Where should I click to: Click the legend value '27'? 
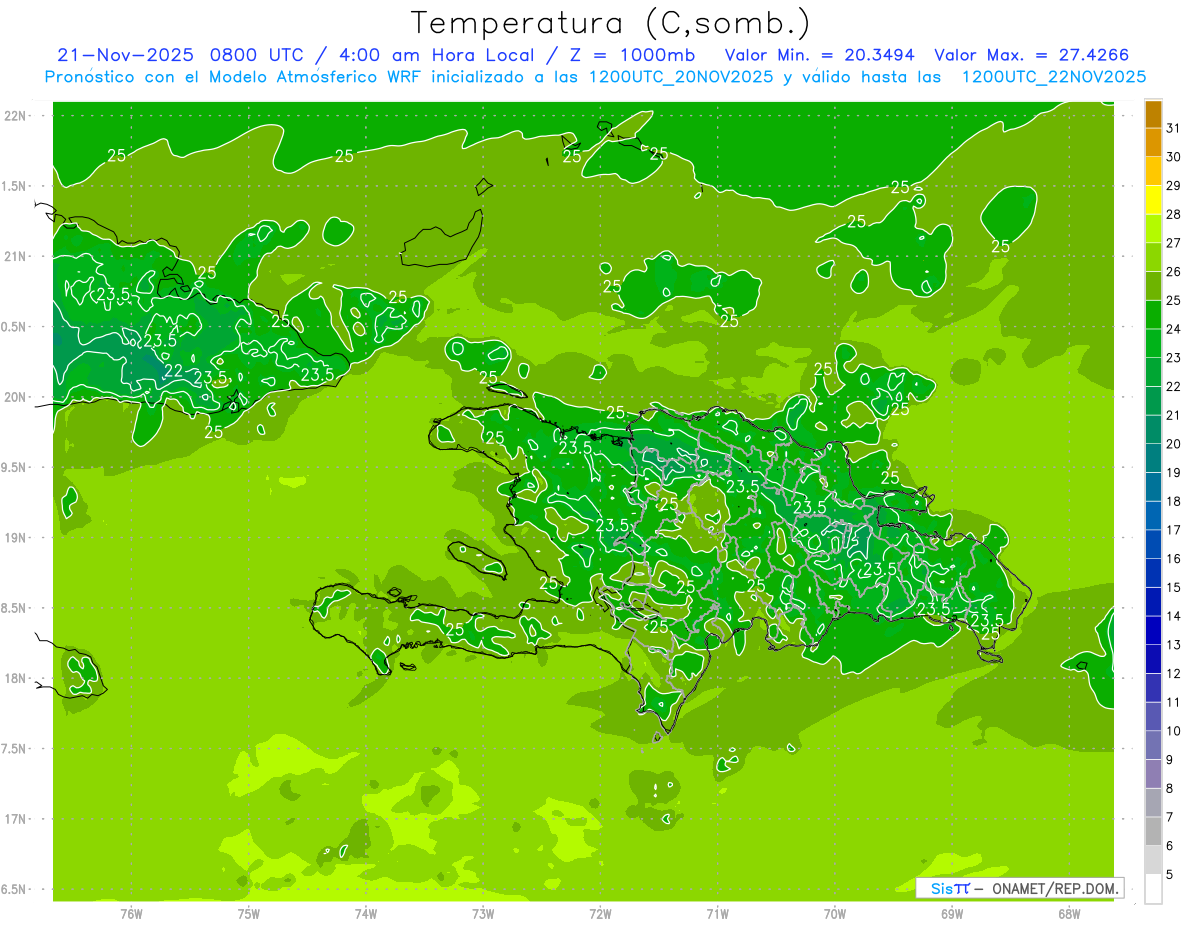pos(1174,243)
